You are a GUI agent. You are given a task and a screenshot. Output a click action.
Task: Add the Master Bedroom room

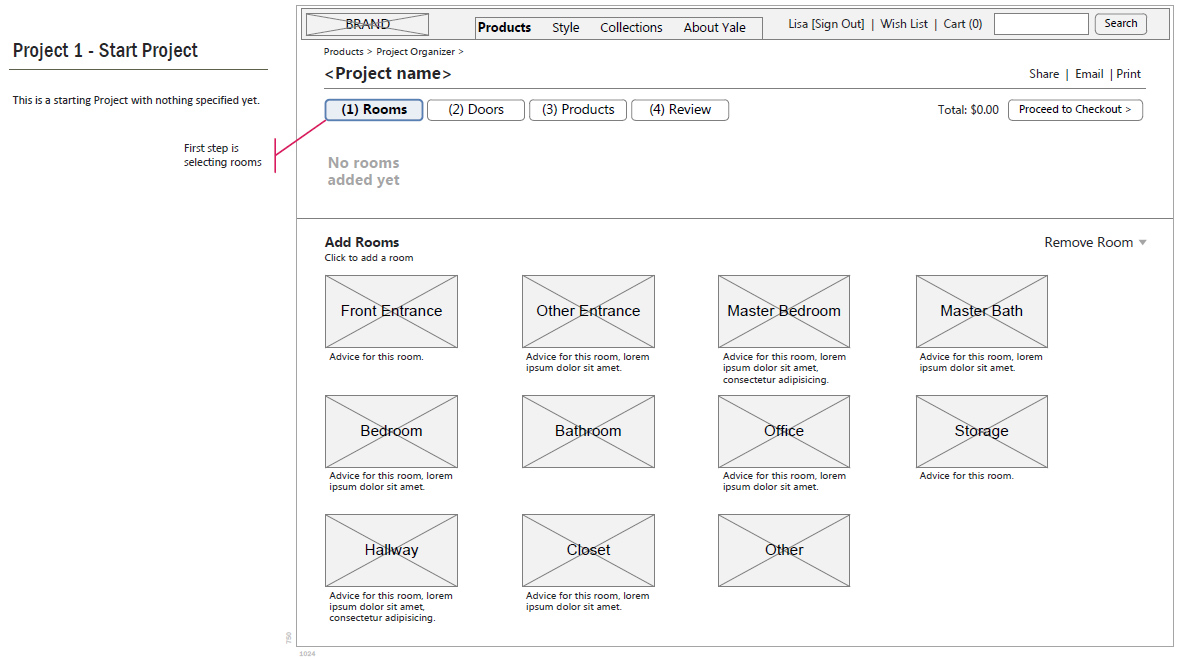(784, 311)
